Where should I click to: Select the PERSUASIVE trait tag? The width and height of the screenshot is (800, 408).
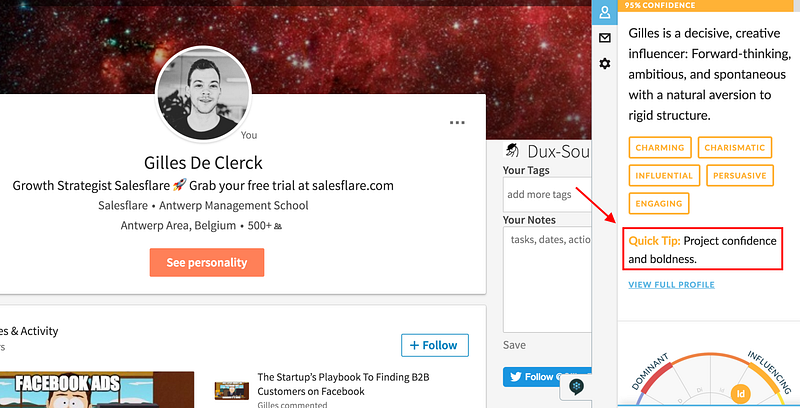pyautogui.click(x=740, y=175)
